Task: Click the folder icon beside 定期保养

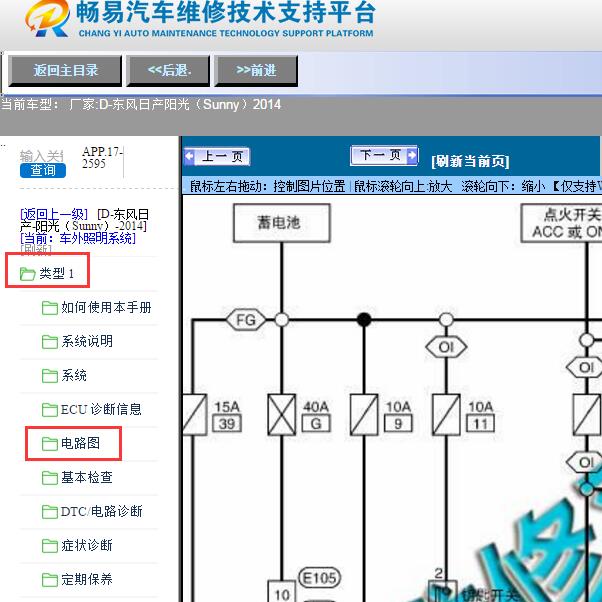Action: click(x=50, y=580)
